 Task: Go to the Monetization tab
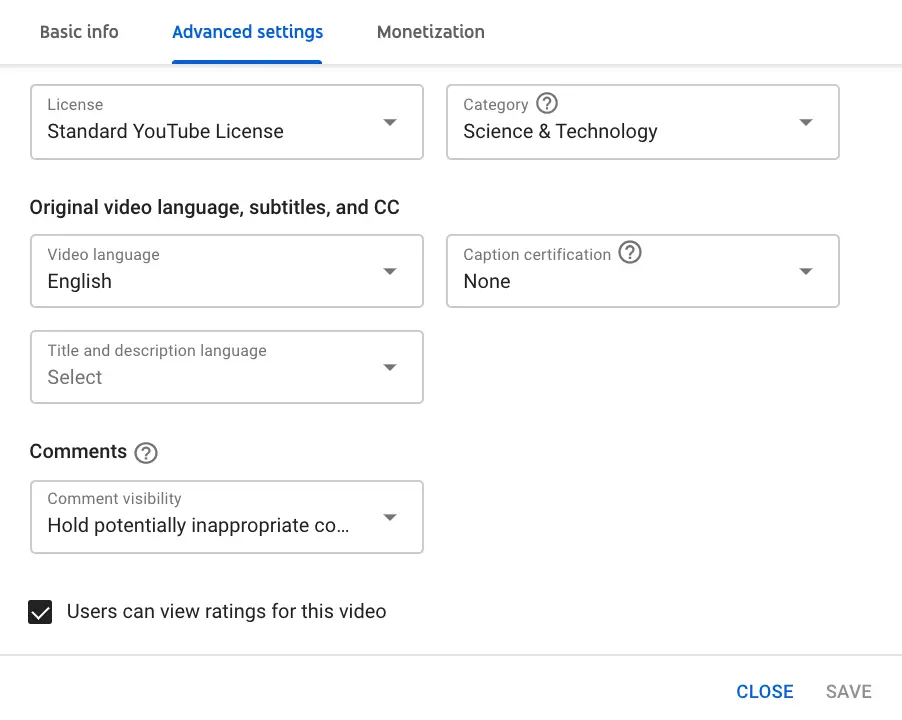tap(430, 32)
